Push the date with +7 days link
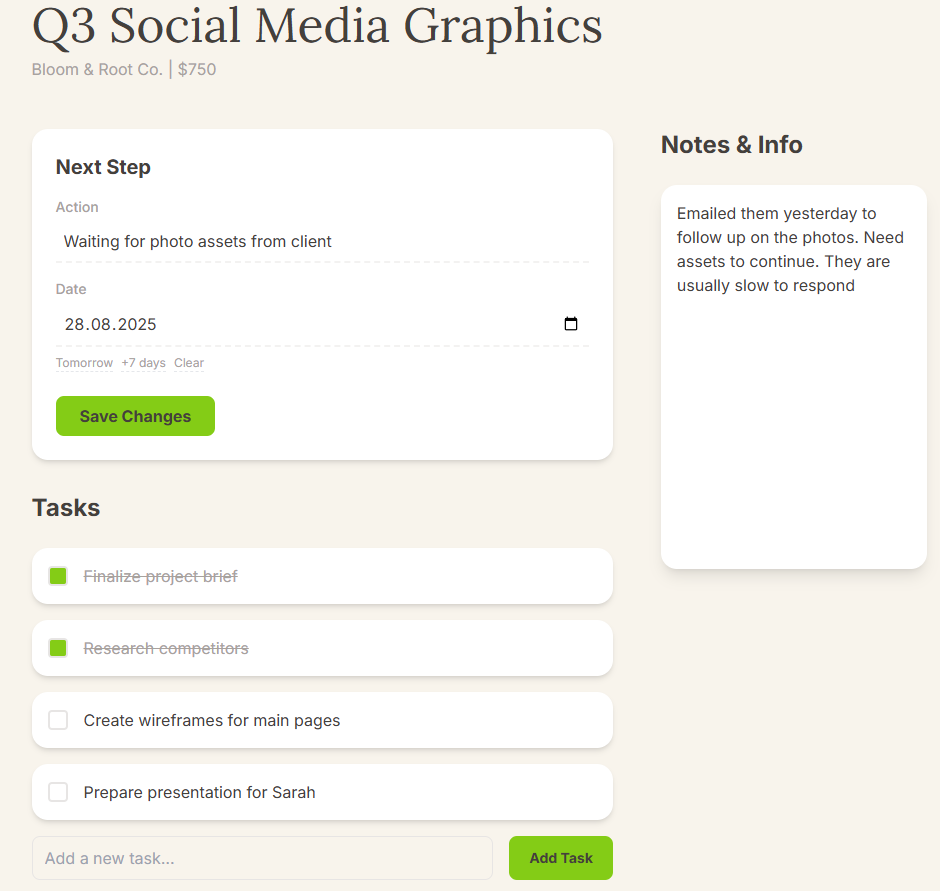 143,363
